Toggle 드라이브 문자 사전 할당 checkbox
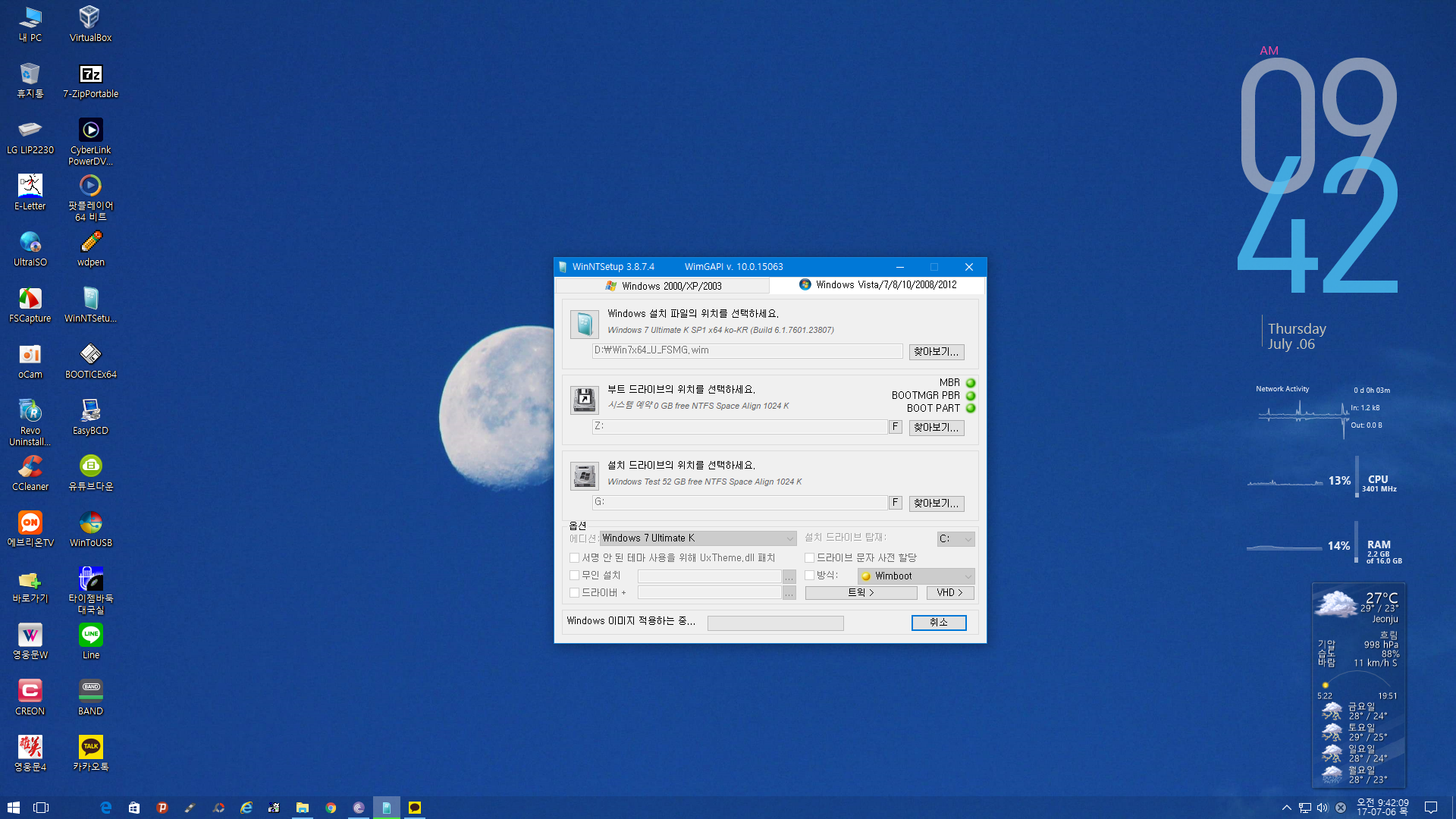The image size is (1456, 819). 810,558
